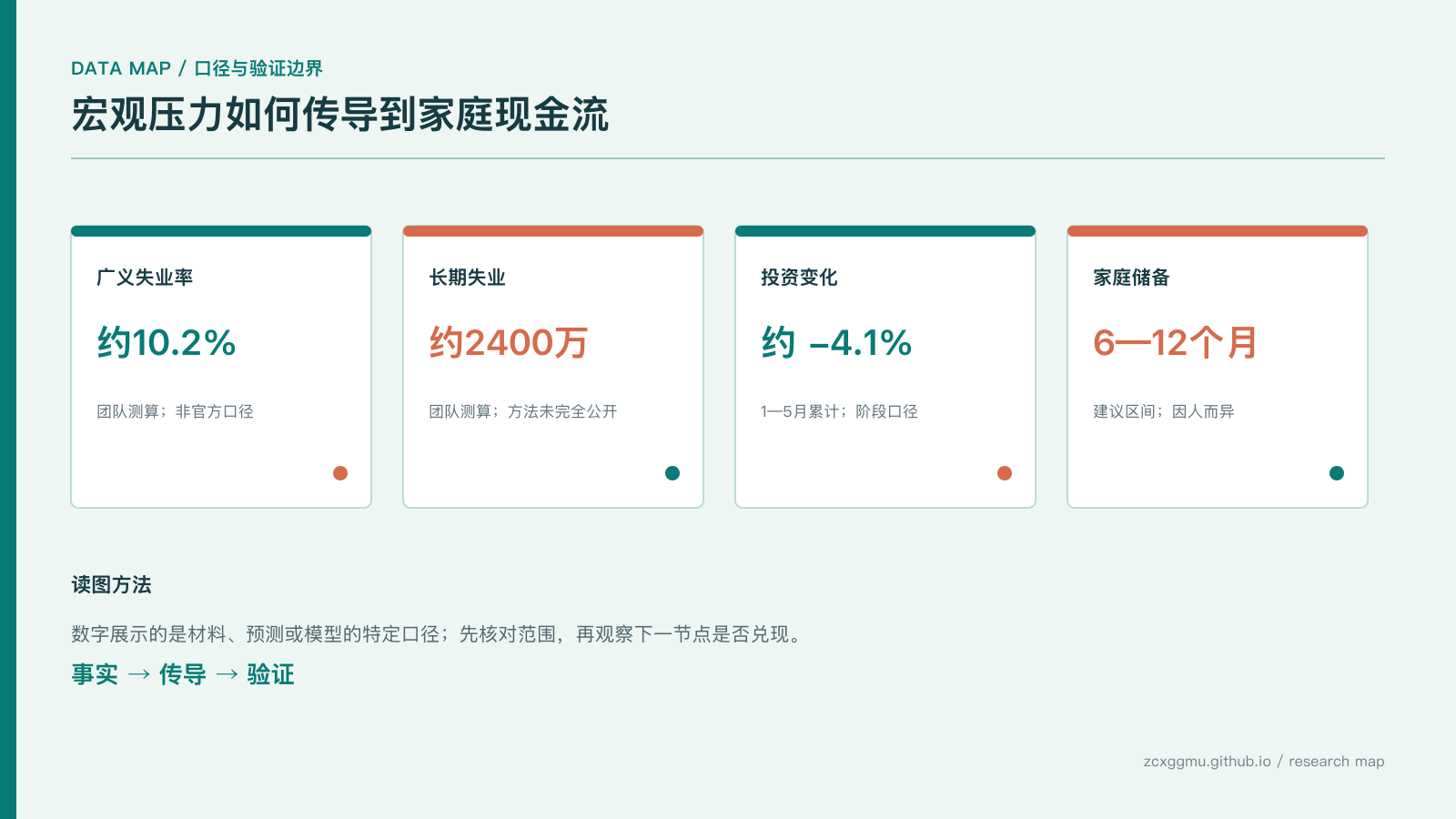The image size is (1456, 819).
Task: Select the 广义失业率 card title
Action: pos(145,278)
